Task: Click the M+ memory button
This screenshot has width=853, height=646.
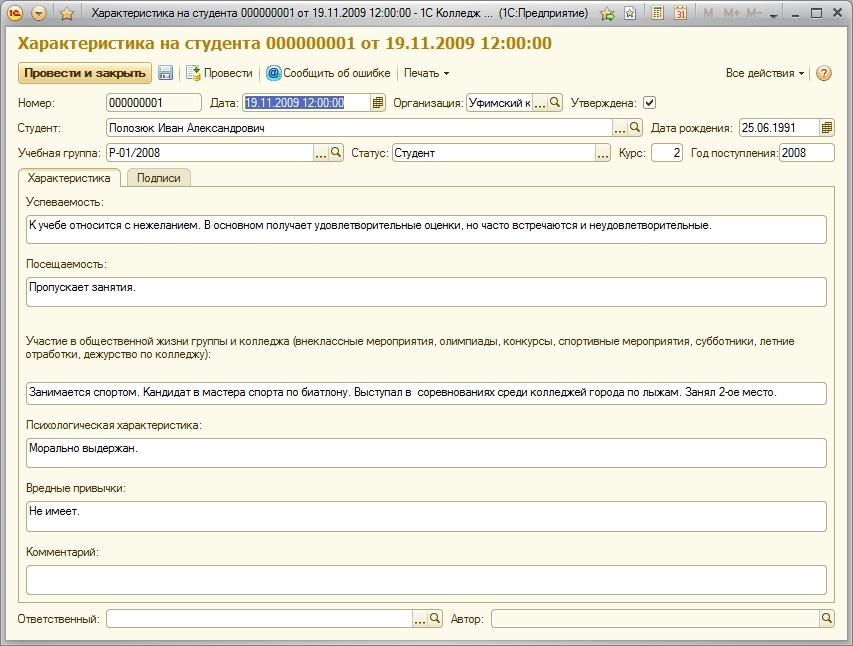Action: 731,13
